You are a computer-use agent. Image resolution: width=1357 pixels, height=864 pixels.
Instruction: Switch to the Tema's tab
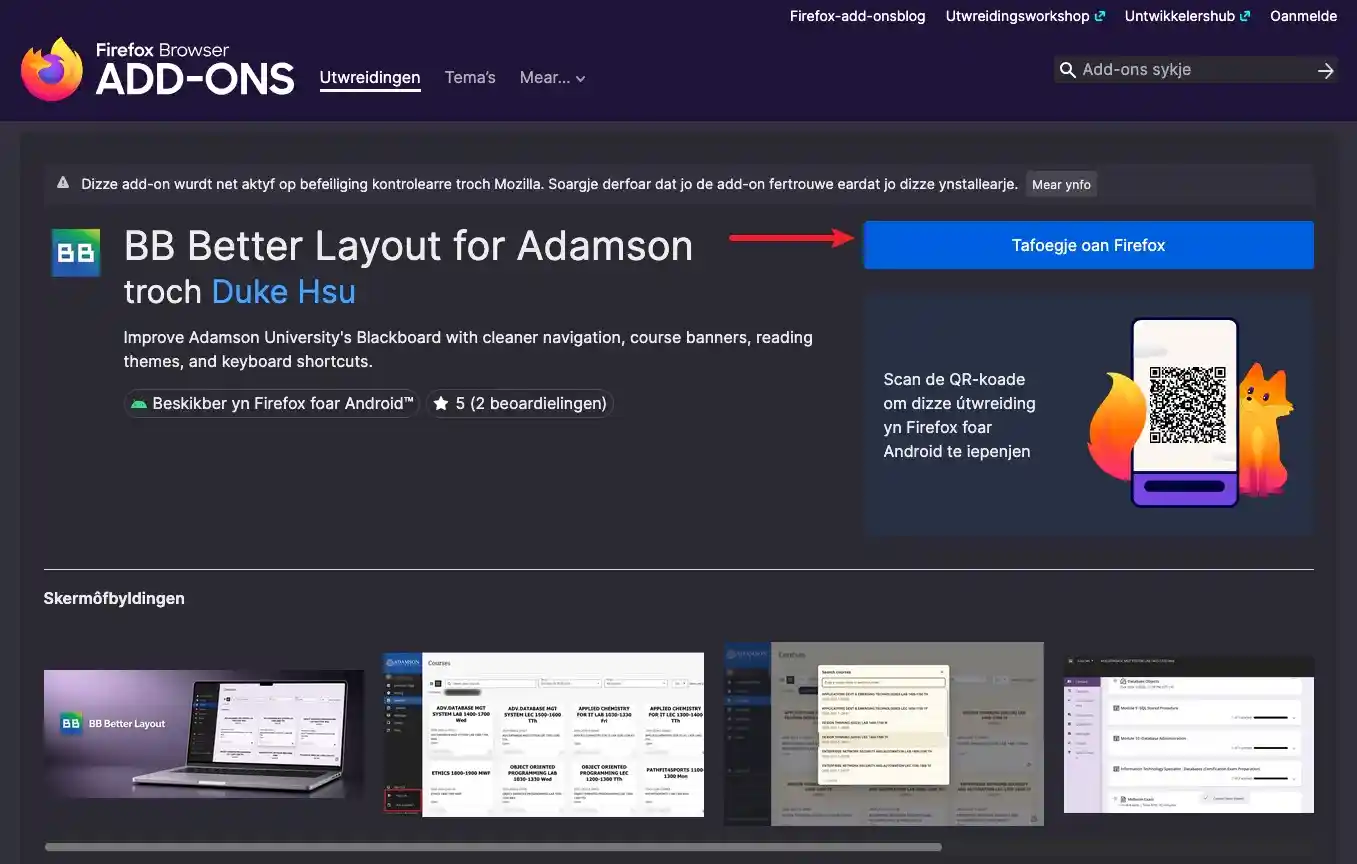click(x=470, y=78)
